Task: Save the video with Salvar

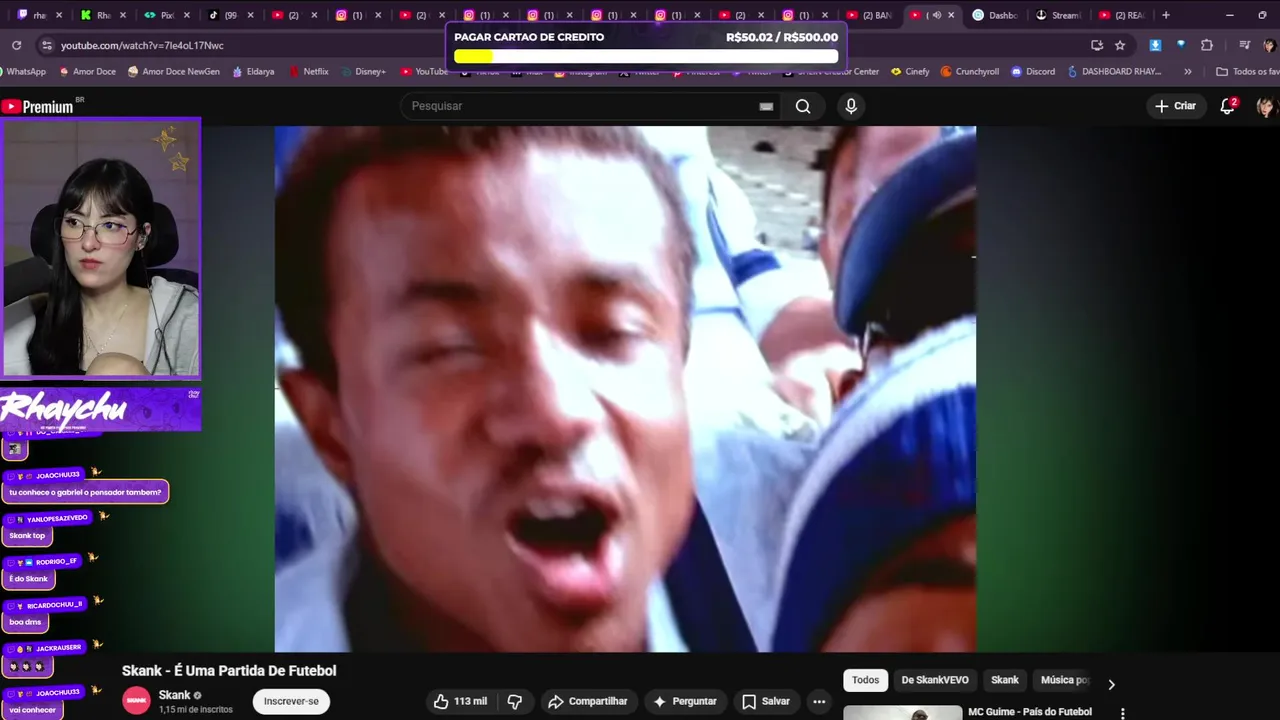Action: pyautogui.click(x=766, y=701)
